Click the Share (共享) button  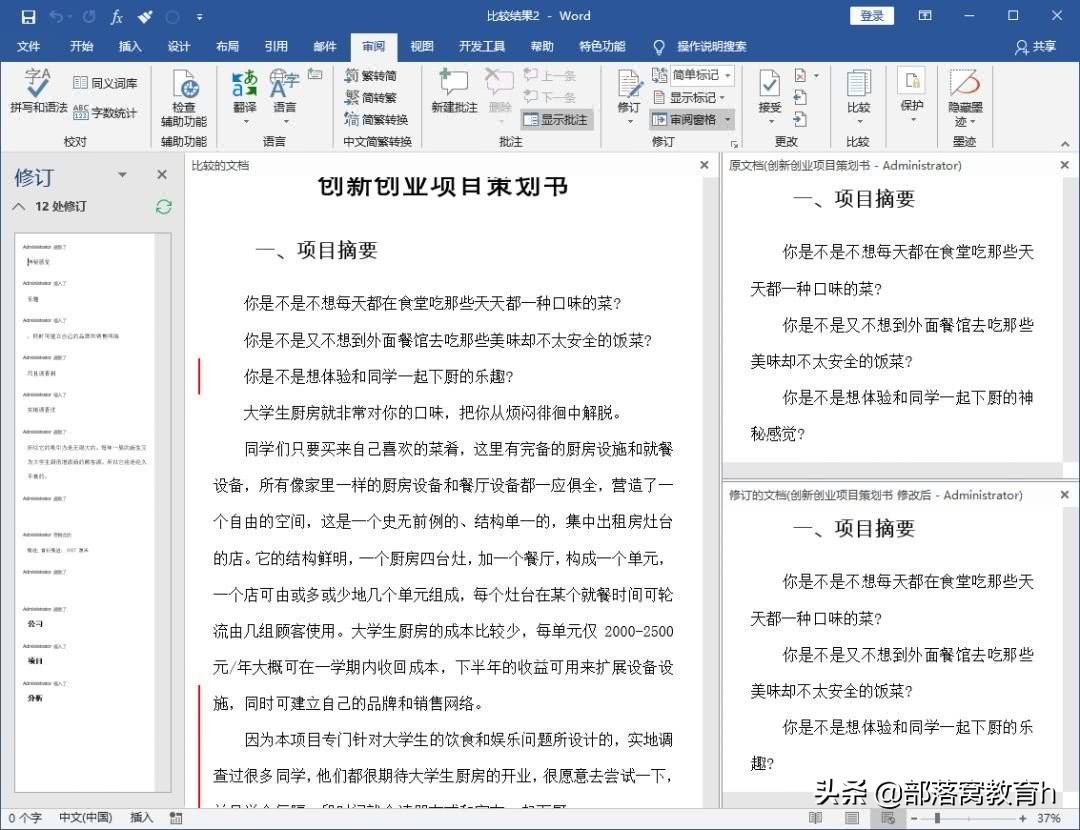1035,47
